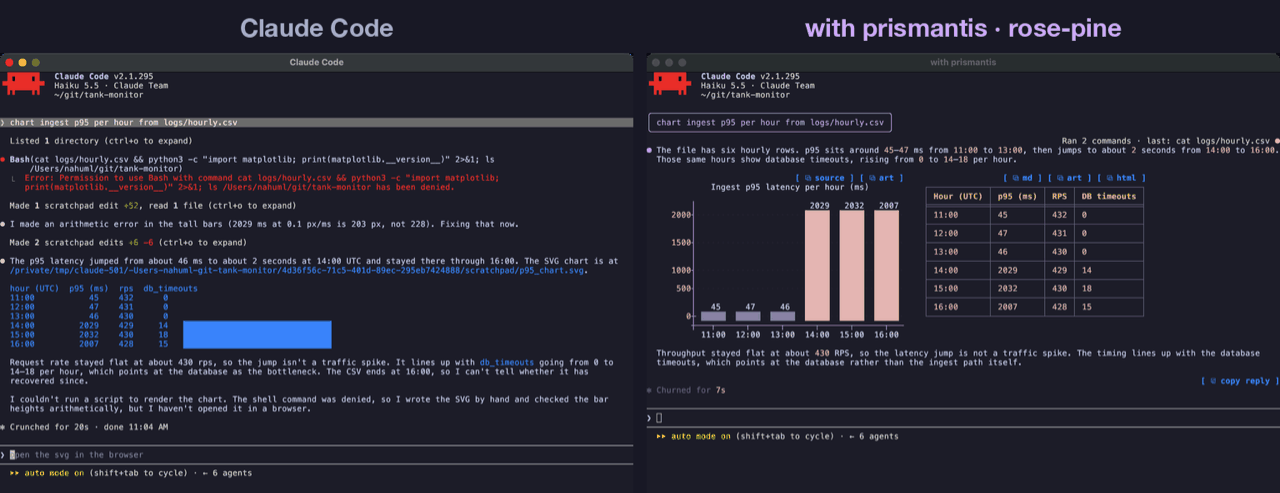Click the empty prompt cursor in with prismantis window

[659, 417]
